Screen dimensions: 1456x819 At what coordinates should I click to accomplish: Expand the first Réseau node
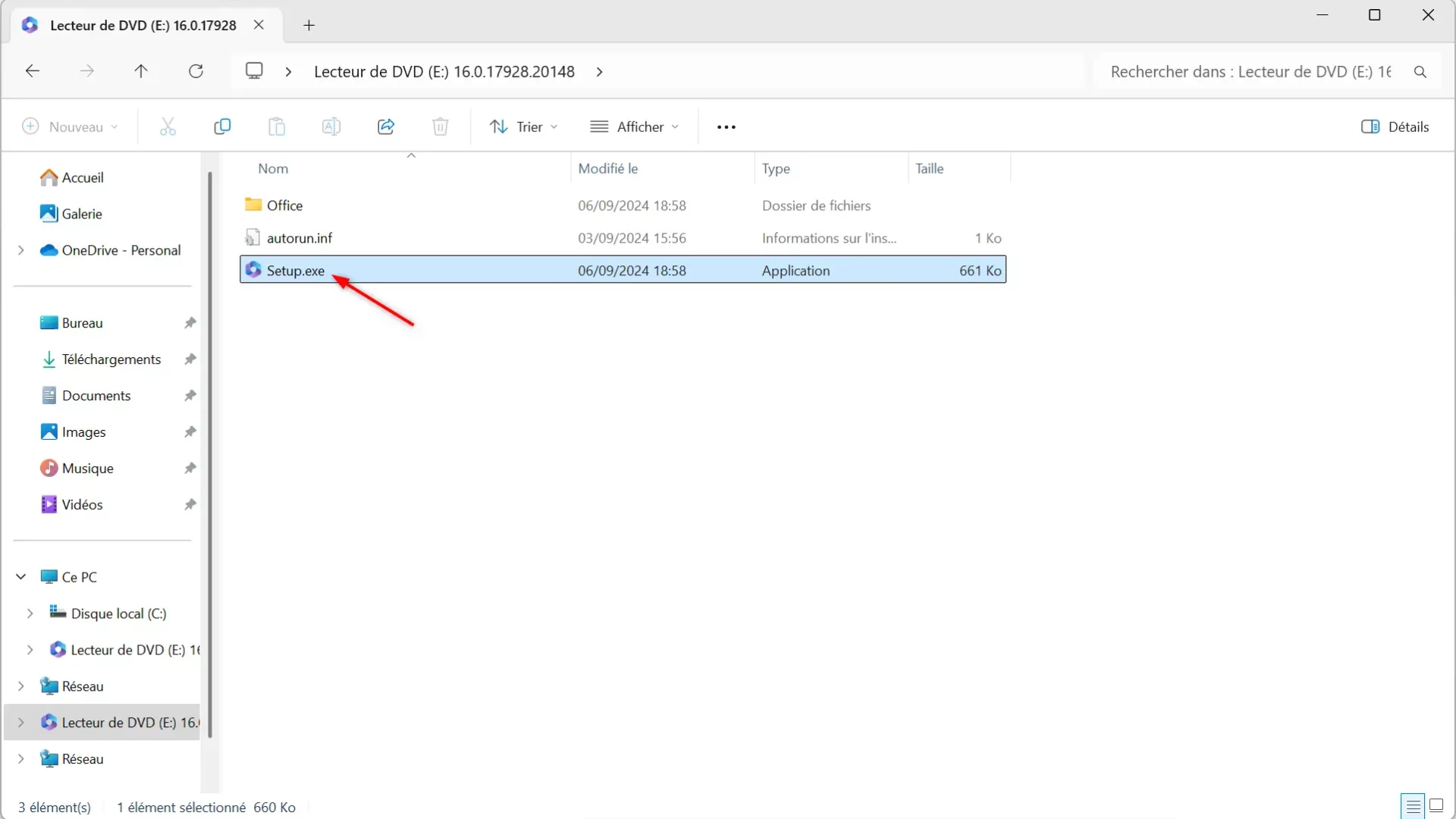(21, 686)
